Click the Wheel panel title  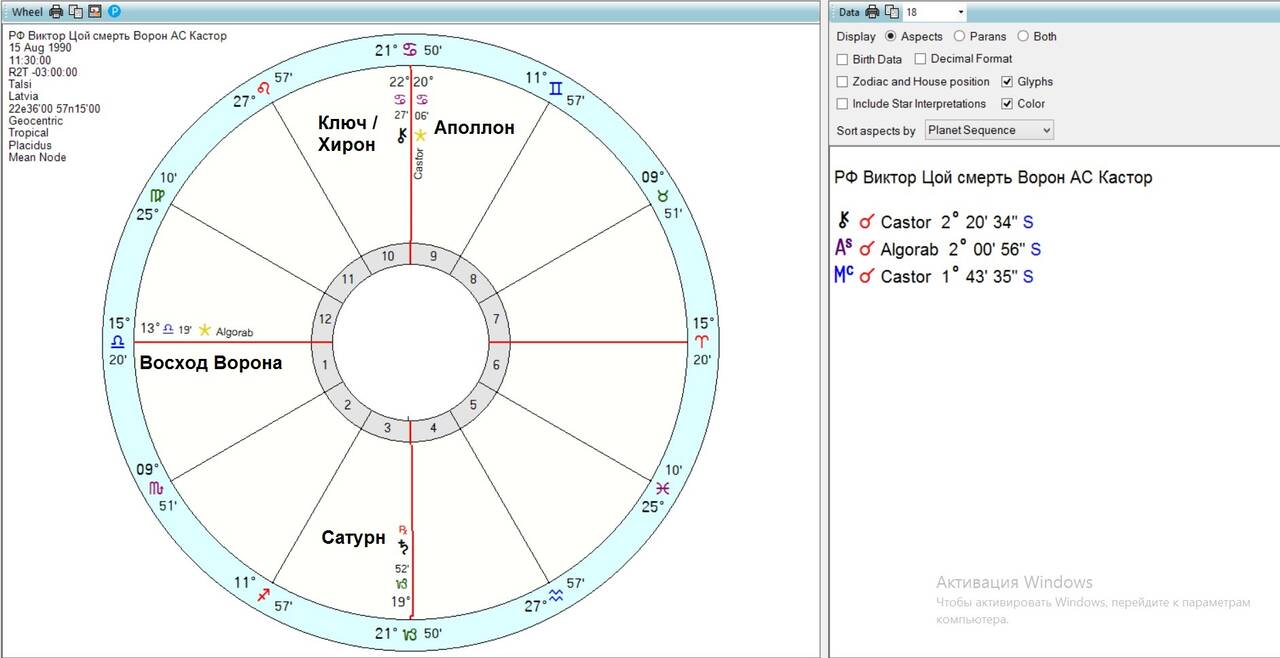coord(27,12)
